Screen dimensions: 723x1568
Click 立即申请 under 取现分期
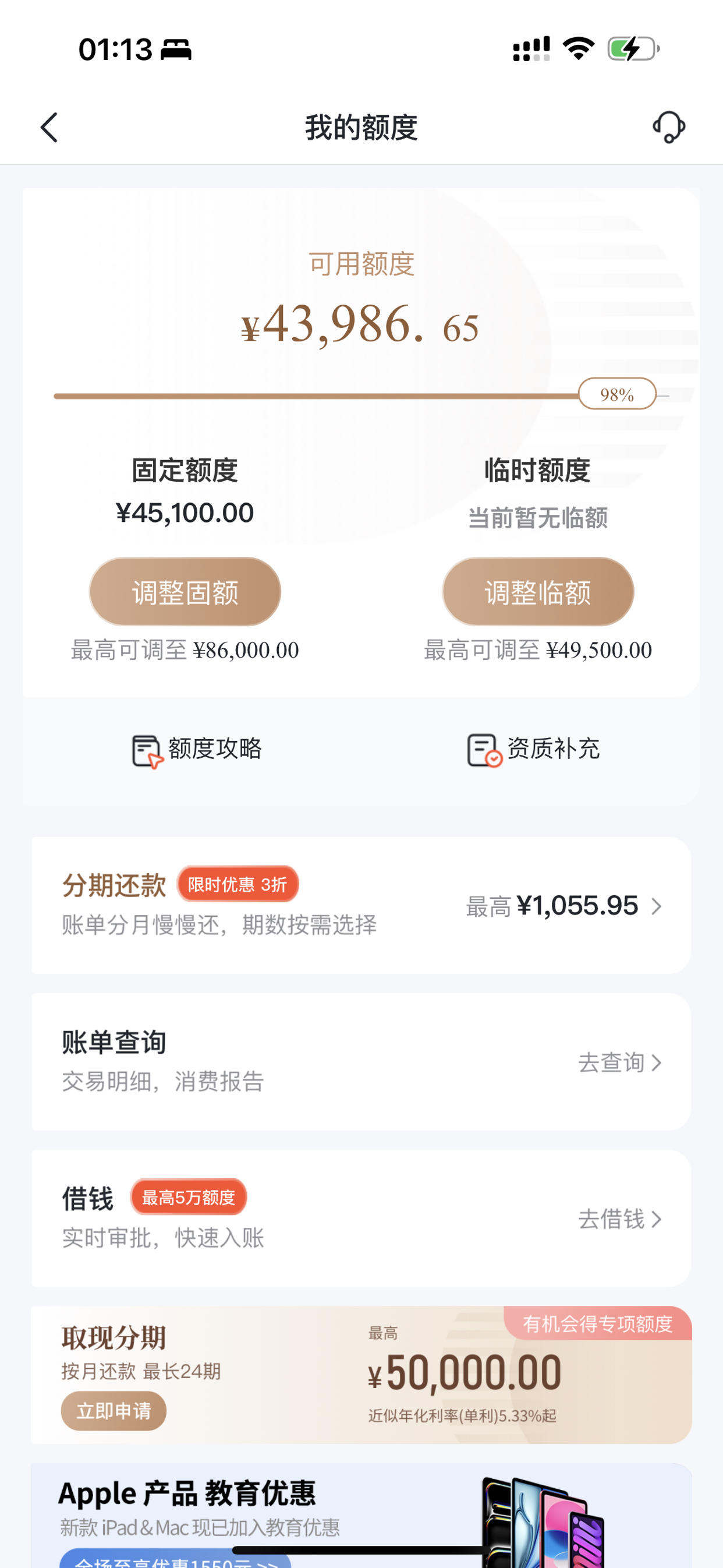point(114,1410)
